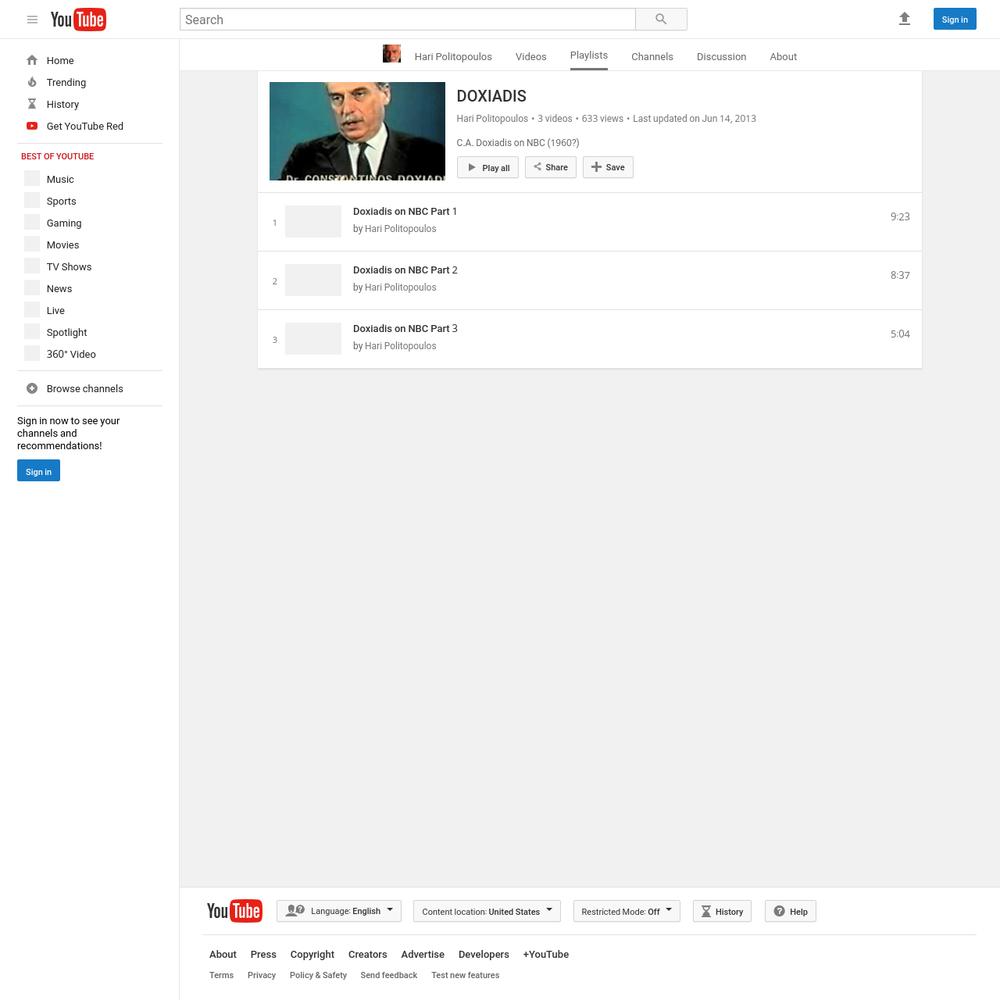Open 360° Video in sidebar

pos(71,354)
